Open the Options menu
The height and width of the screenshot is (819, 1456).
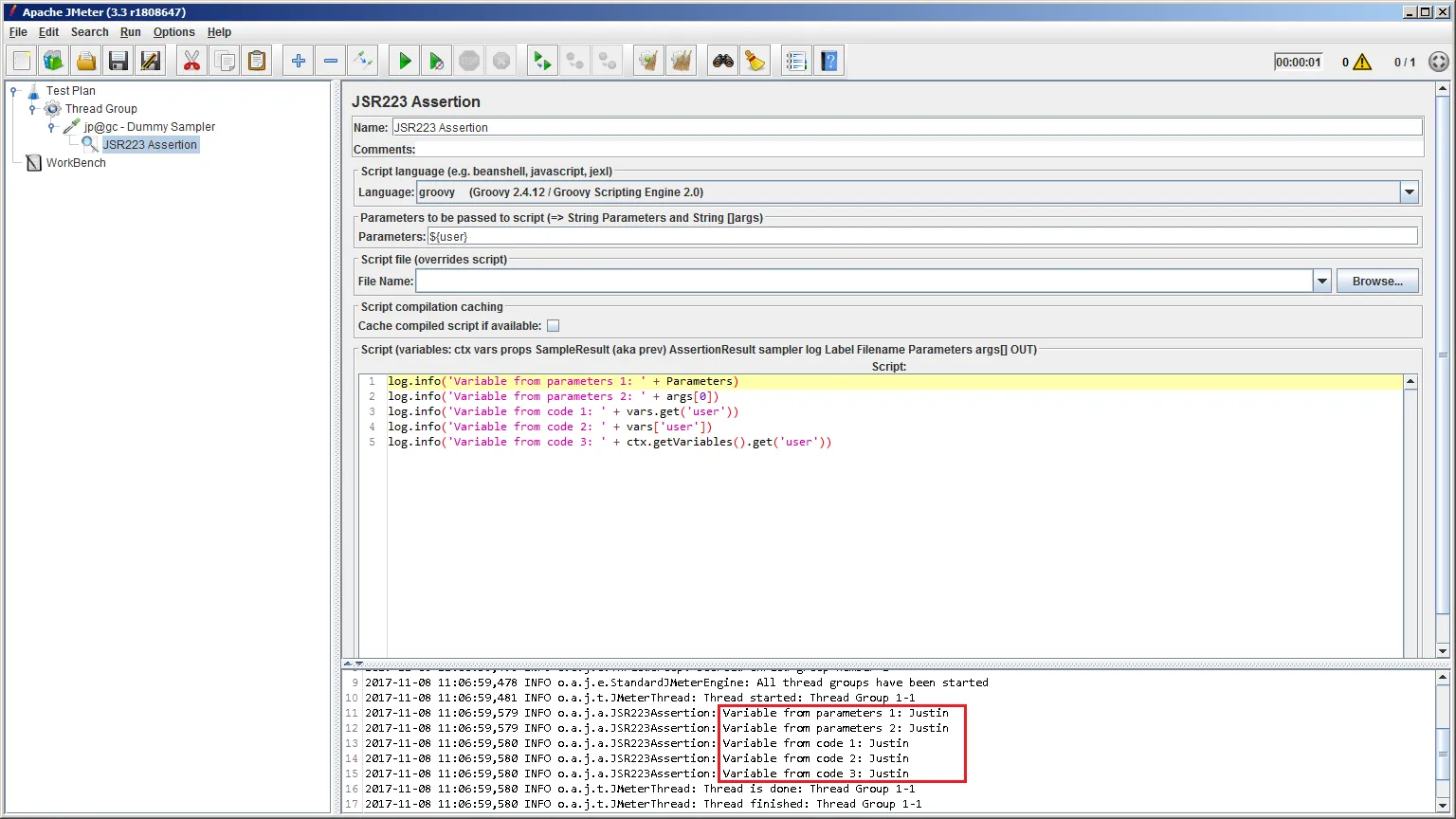coord(173,32)
